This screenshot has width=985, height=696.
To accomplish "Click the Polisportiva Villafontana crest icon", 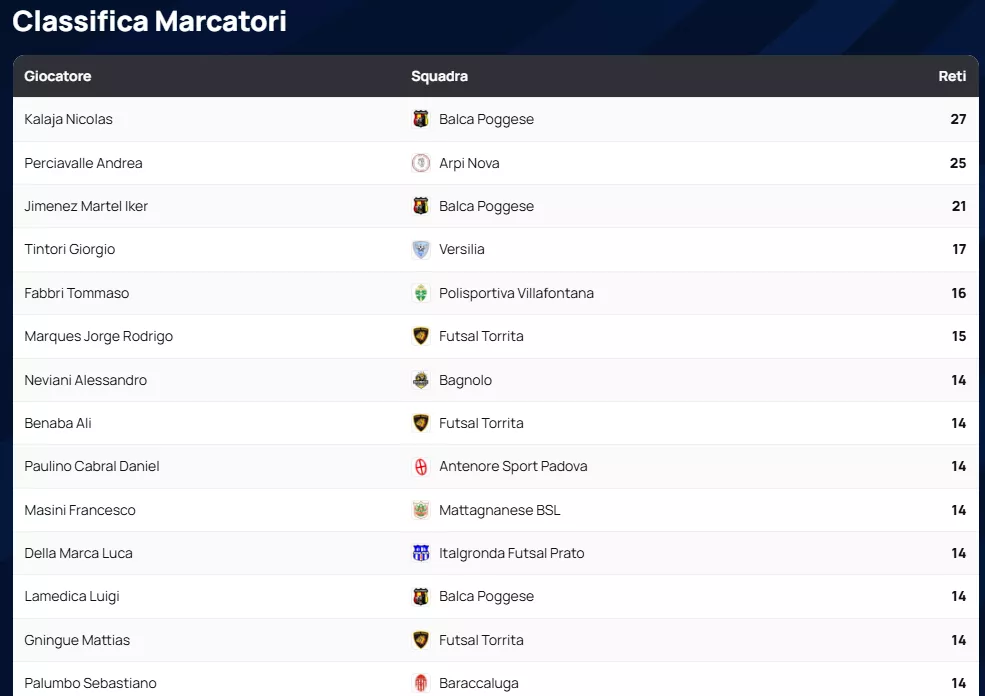I will (421, 293).
